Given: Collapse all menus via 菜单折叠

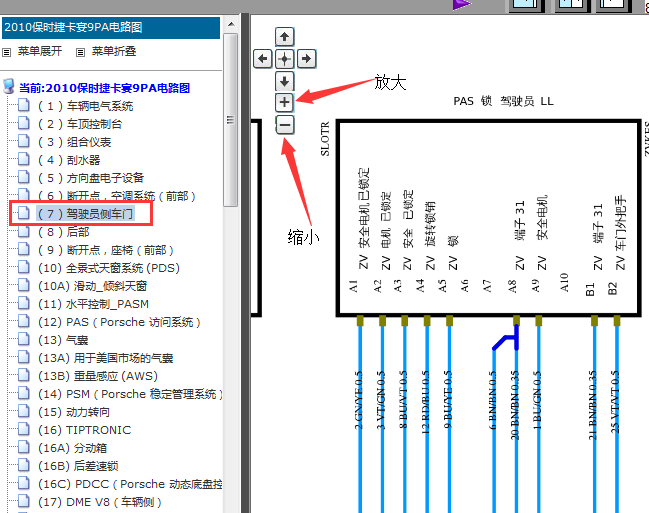Looking at the screenshot, I should [114, 51].
